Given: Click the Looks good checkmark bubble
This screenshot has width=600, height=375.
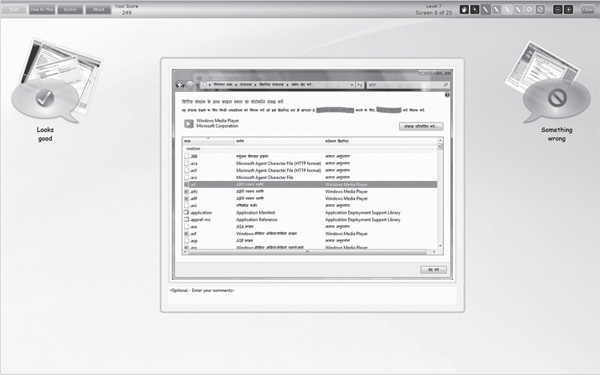Looking at the screenshot, I should click(45, 99).
